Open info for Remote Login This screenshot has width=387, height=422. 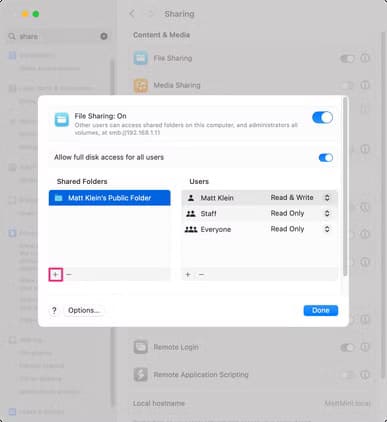[x=365, y=347]
